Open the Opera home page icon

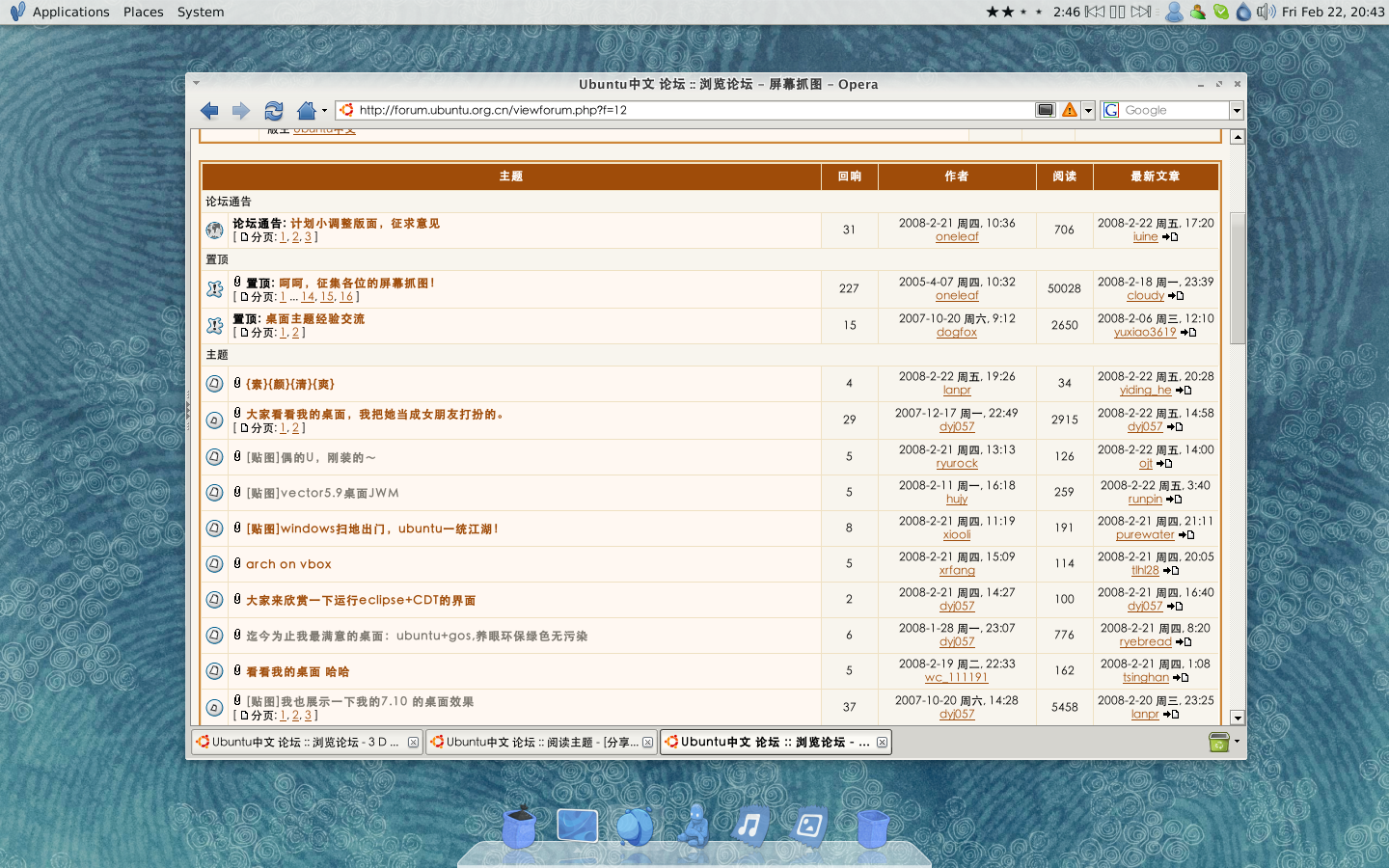point(307,110)
